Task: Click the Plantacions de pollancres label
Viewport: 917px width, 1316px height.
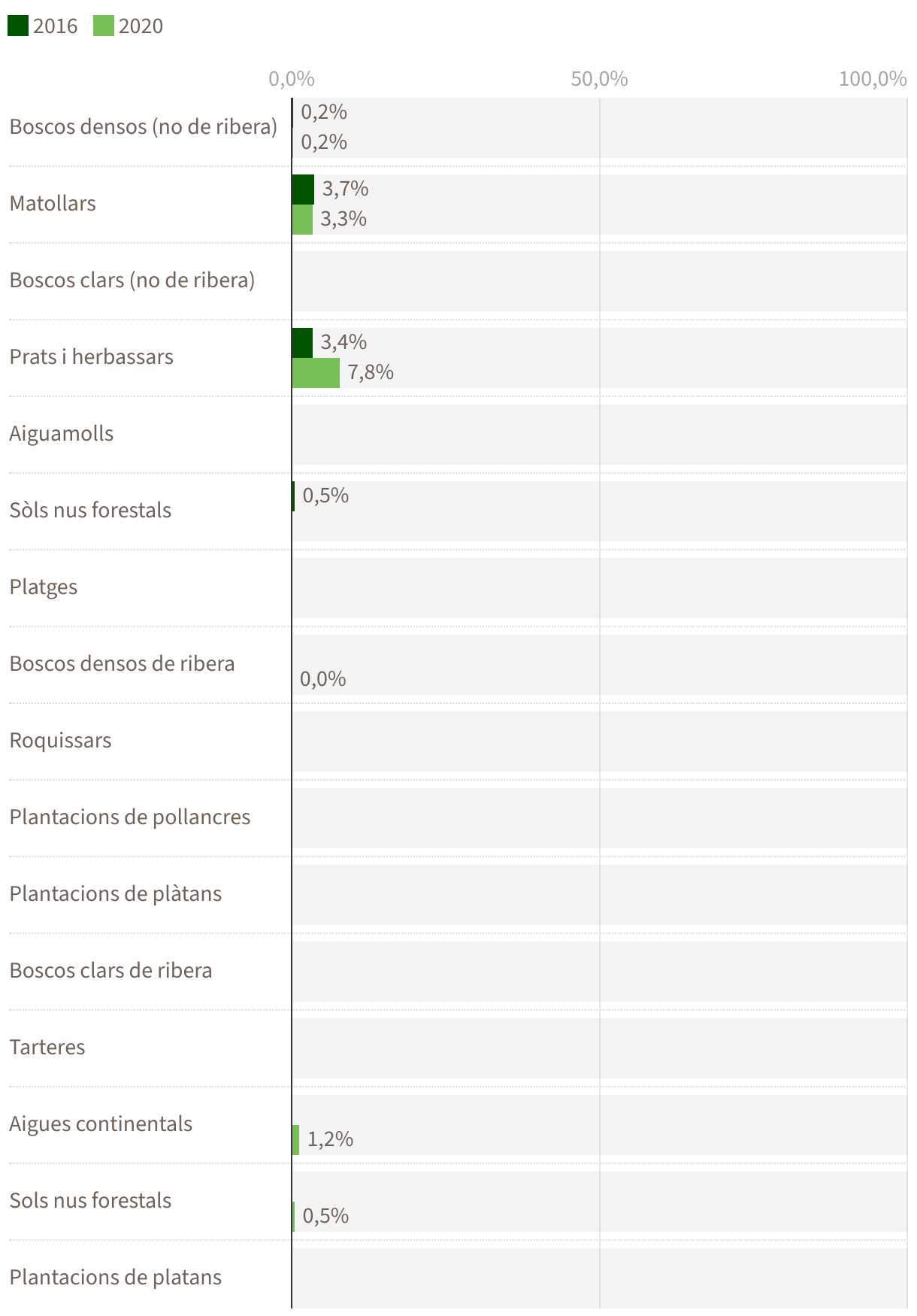Action: (x=130, y=817)
